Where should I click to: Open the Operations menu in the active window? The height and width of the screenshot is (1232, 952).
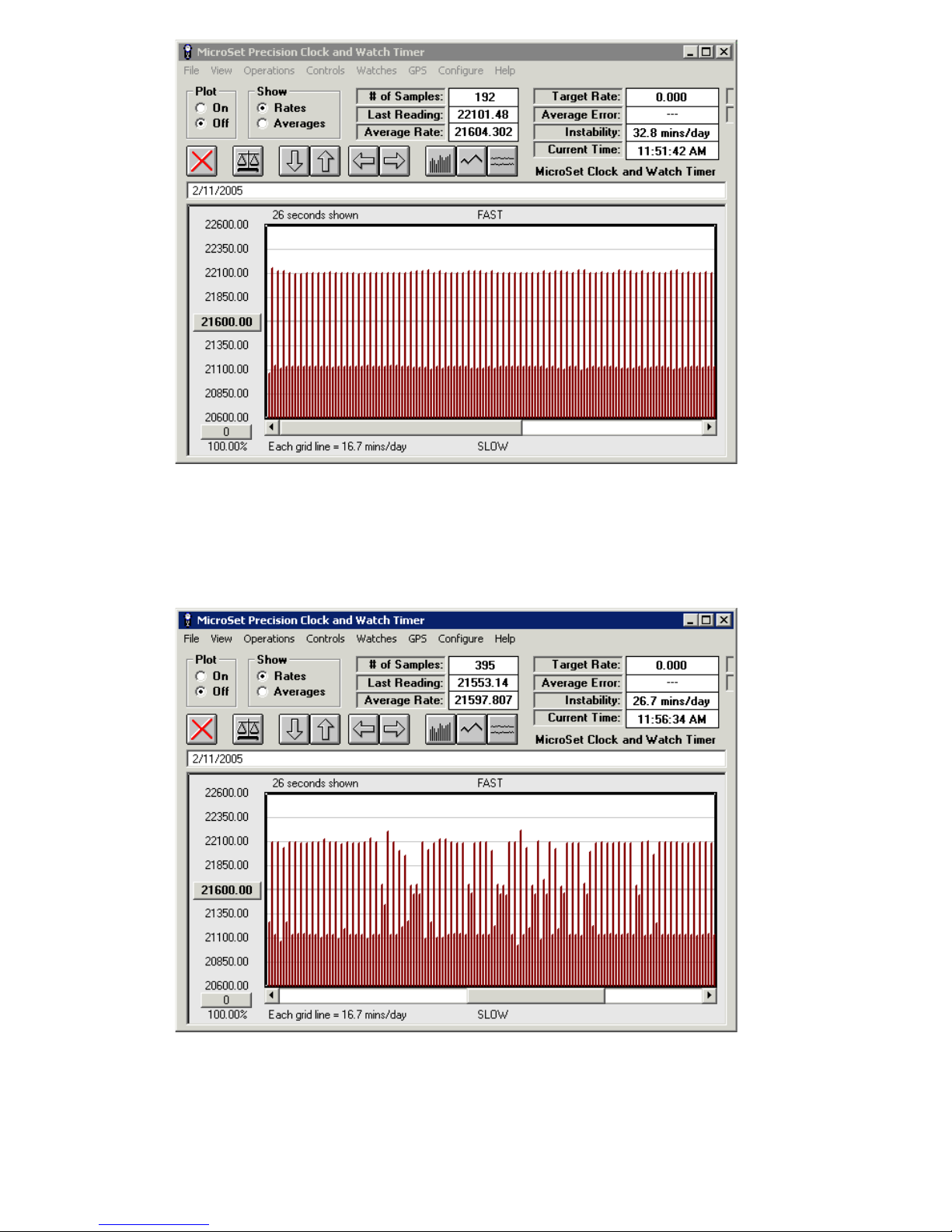coord(269,639)
